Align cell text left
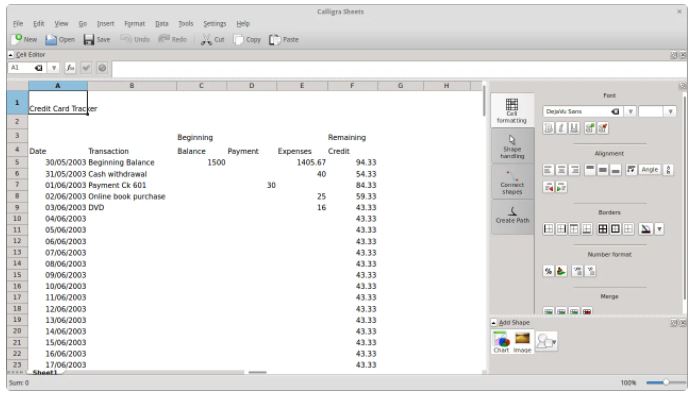This screenshot has height=396, width=693. click(548, 170)
